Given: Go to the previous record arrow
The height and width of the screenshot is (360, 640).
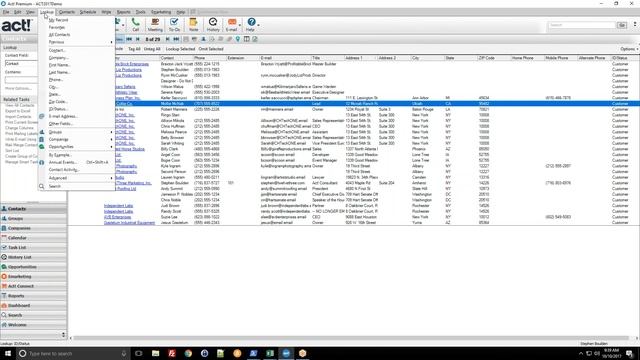Looking at the screenshot, I should 138,39.
